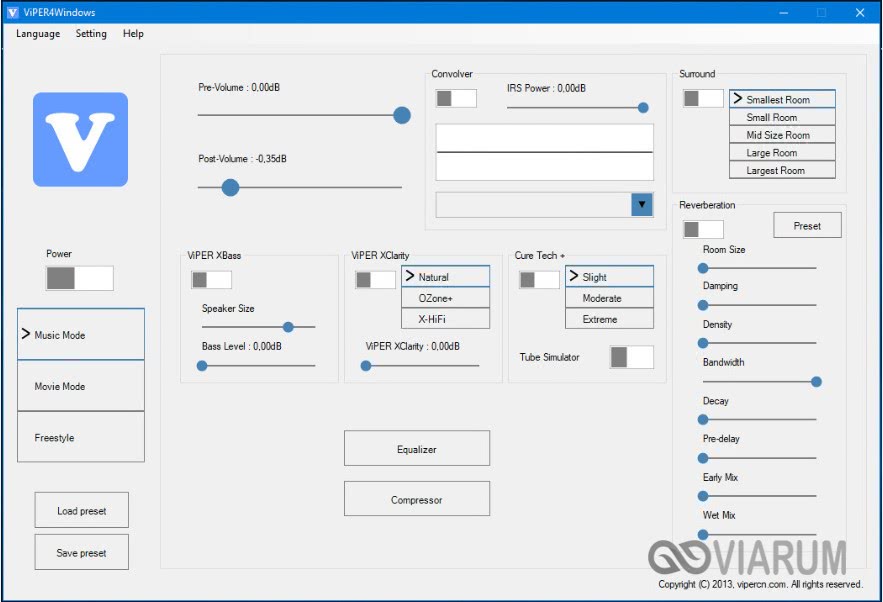Click the ViPER4Windows logo image

(x=80, y=140)
